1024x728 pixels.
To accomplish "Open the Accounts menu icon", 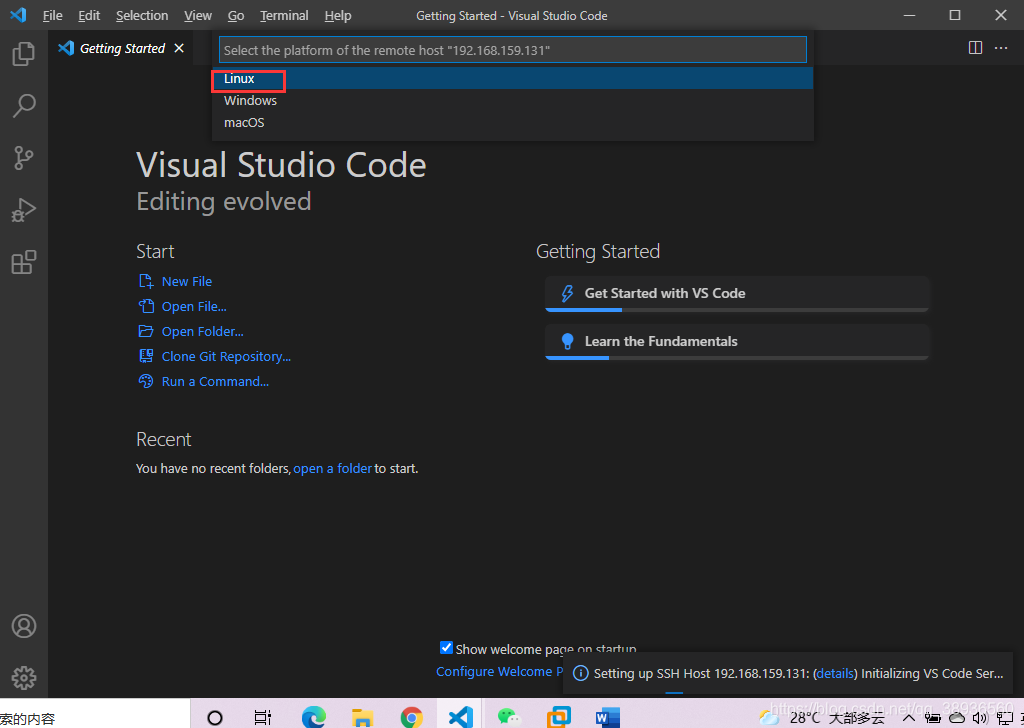I will tap(24, 626).
